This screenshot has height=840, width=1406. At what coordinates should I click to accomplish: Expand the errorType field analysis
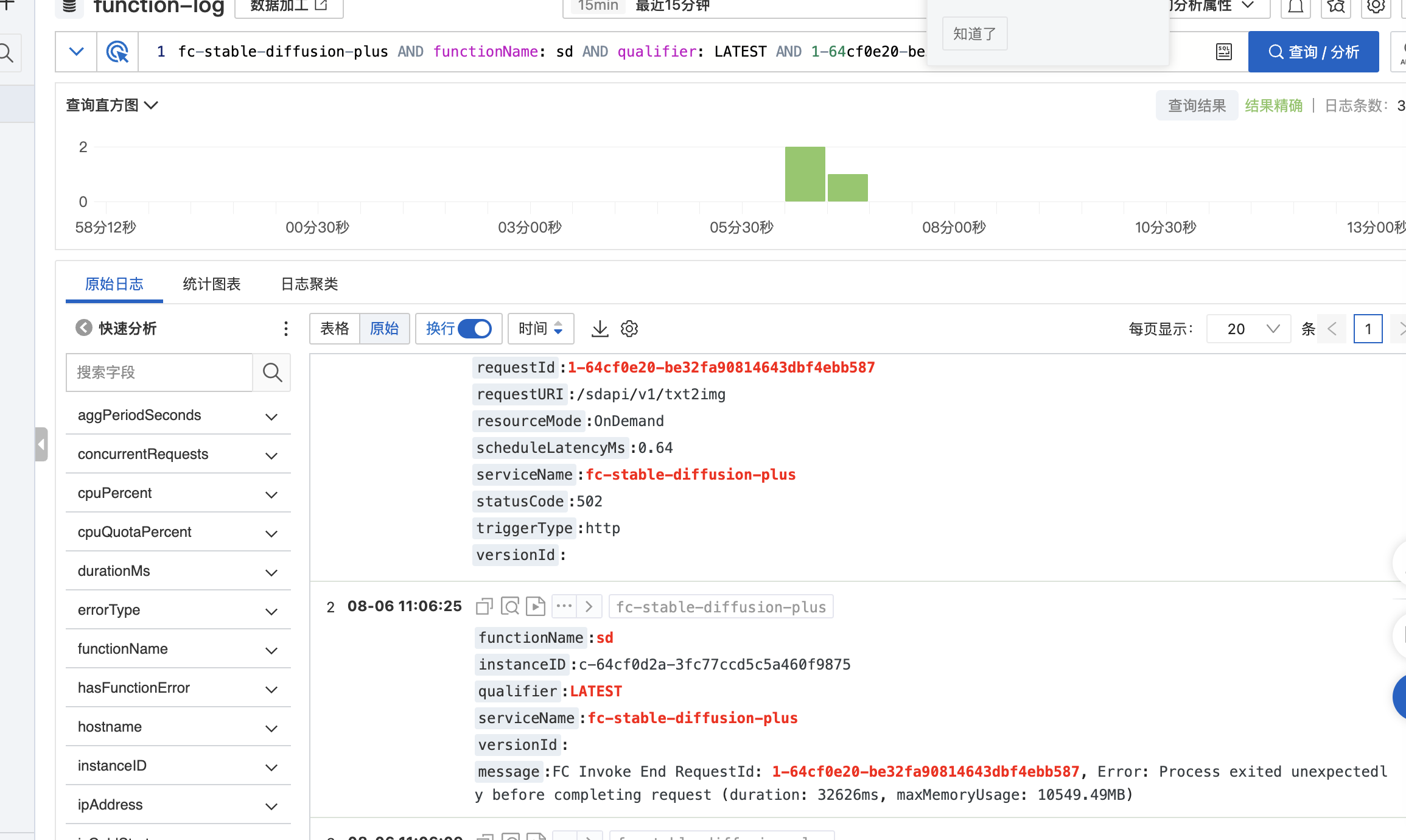pos(271,611)
